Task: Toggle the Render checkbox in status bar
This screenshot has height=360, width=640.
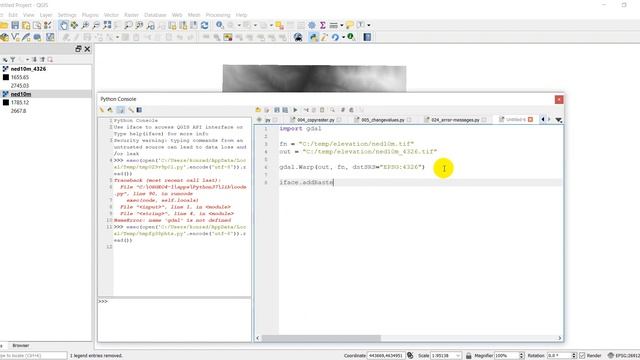Action: pyautogui.click(x=582, y=356)
